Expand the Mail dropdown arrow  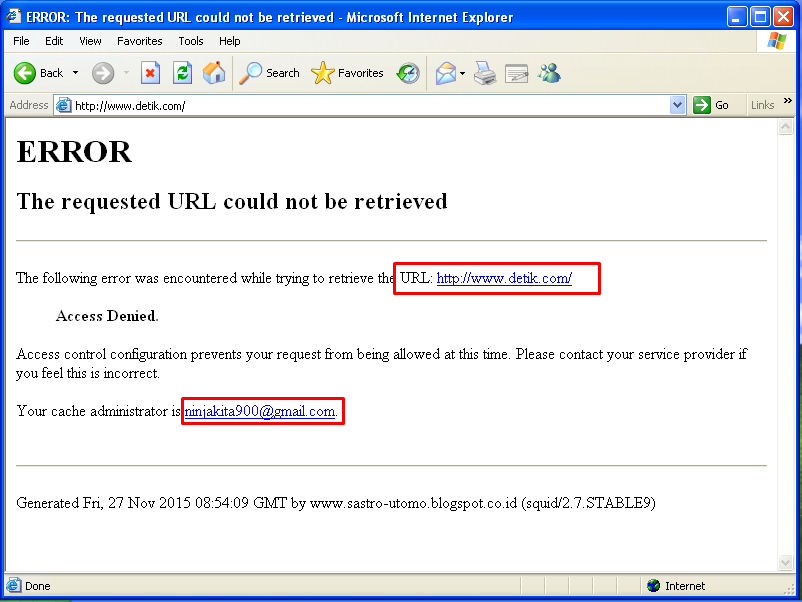pyautogui.click(x=462, y=73)
